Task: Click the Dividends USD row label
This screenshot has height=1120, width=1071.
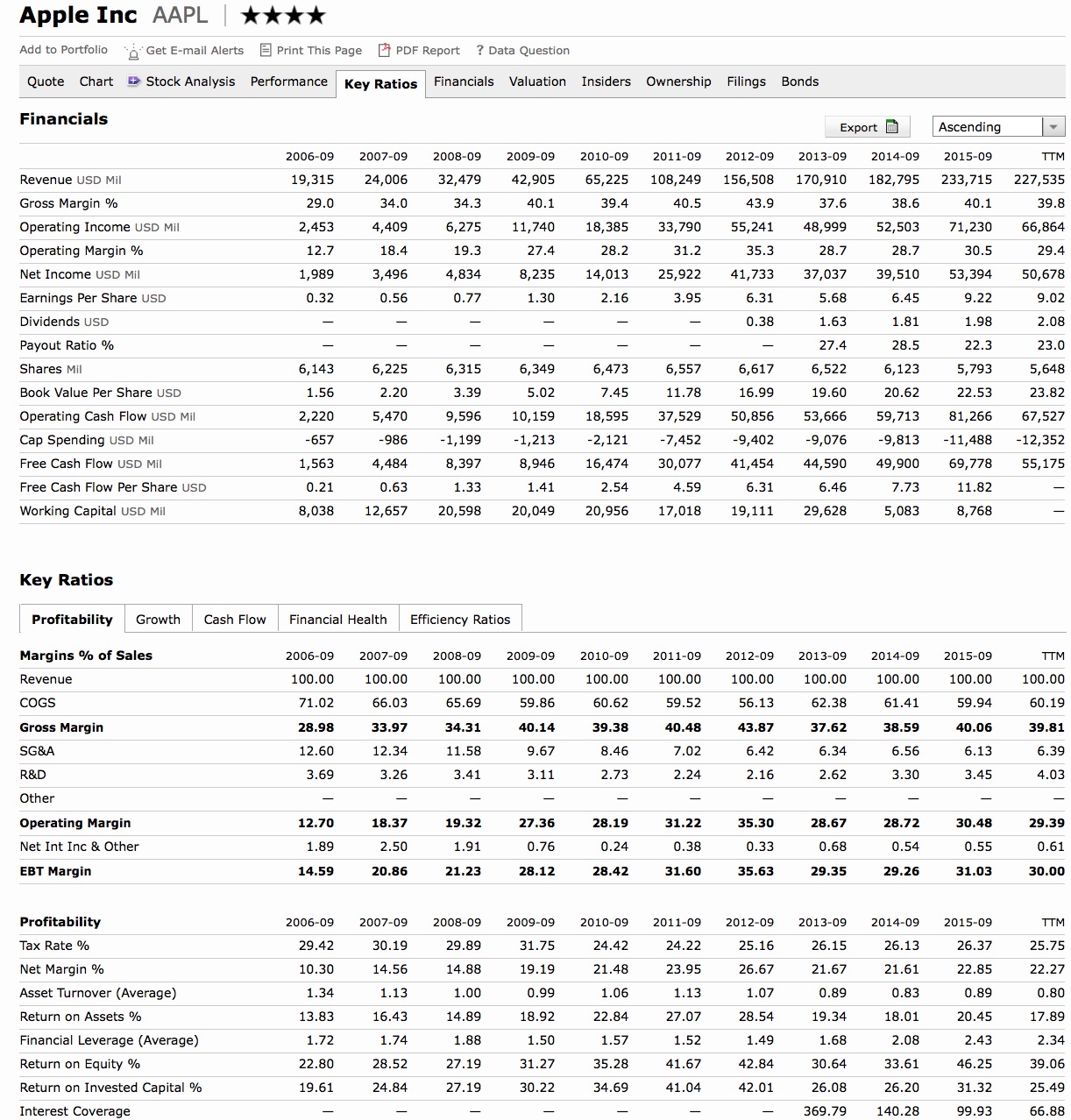Action: tap(65, 322)
